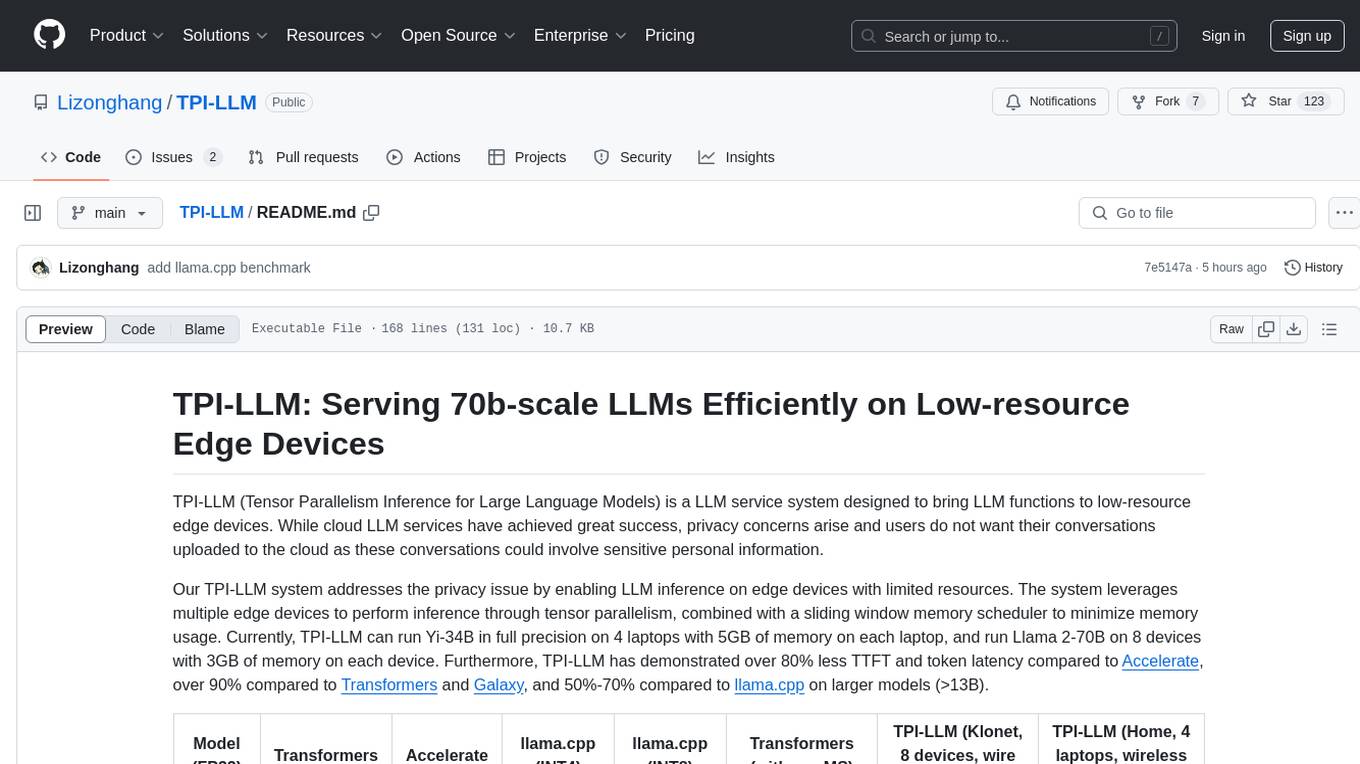The image size is (1360, 764).
Task: Follow the Accelerate link
Action: click(1160, 661)
